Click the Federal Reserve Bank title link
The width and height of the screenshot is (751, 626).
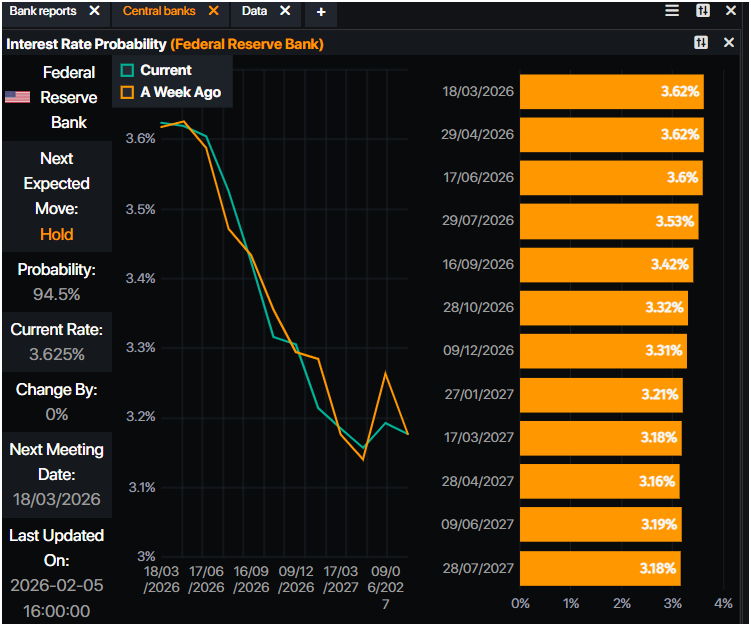click(246, 44)
